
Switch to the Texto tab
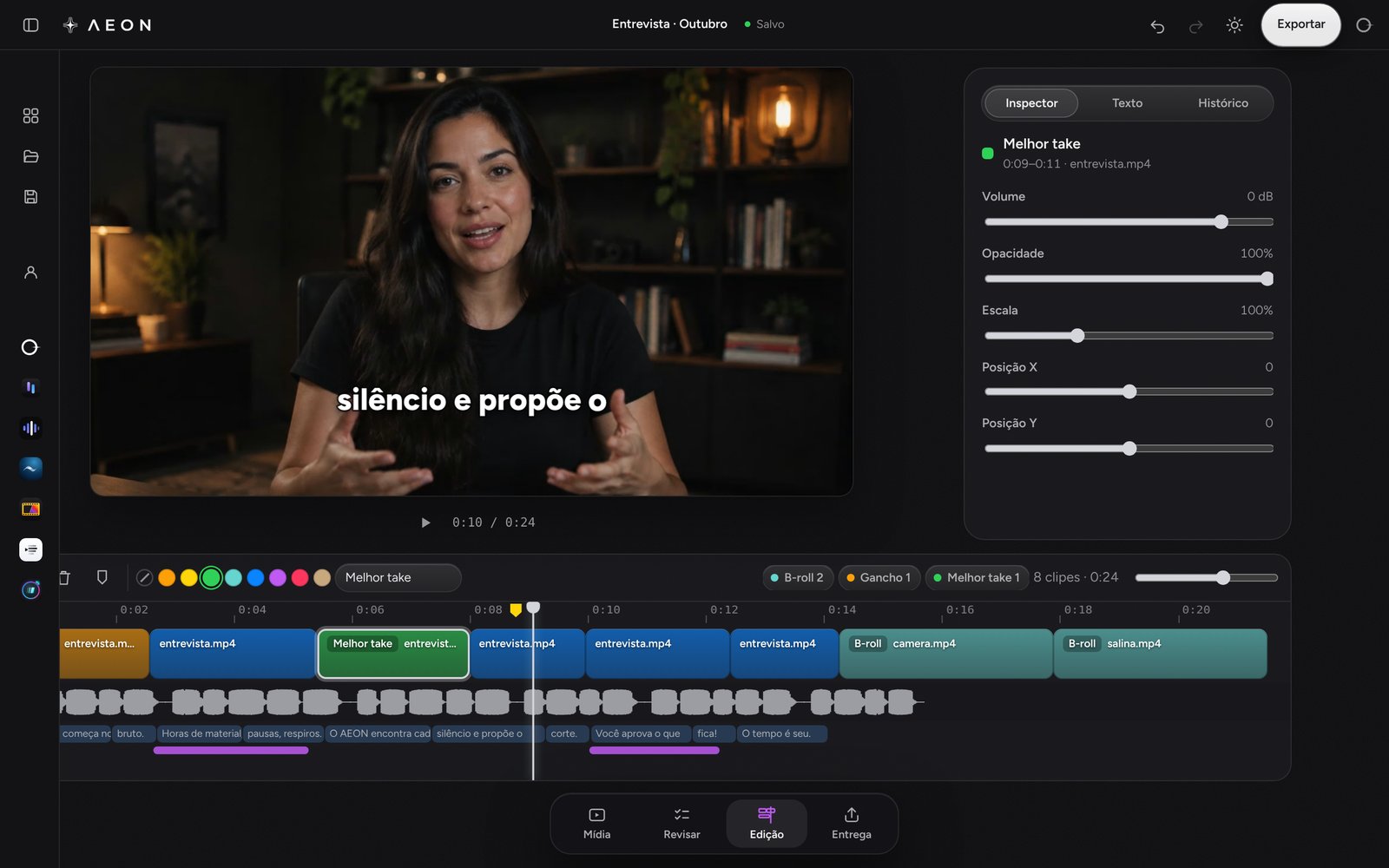1127,102
